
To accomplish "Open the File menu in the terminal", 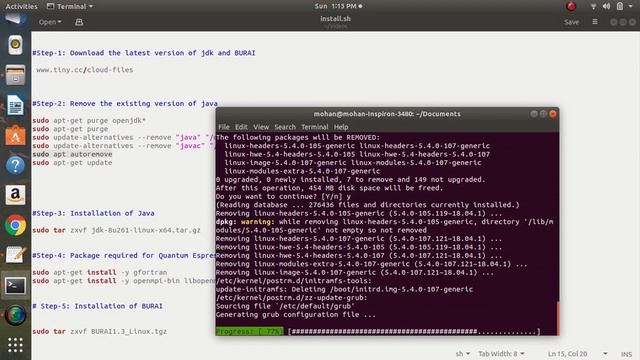I will (224, 127).
